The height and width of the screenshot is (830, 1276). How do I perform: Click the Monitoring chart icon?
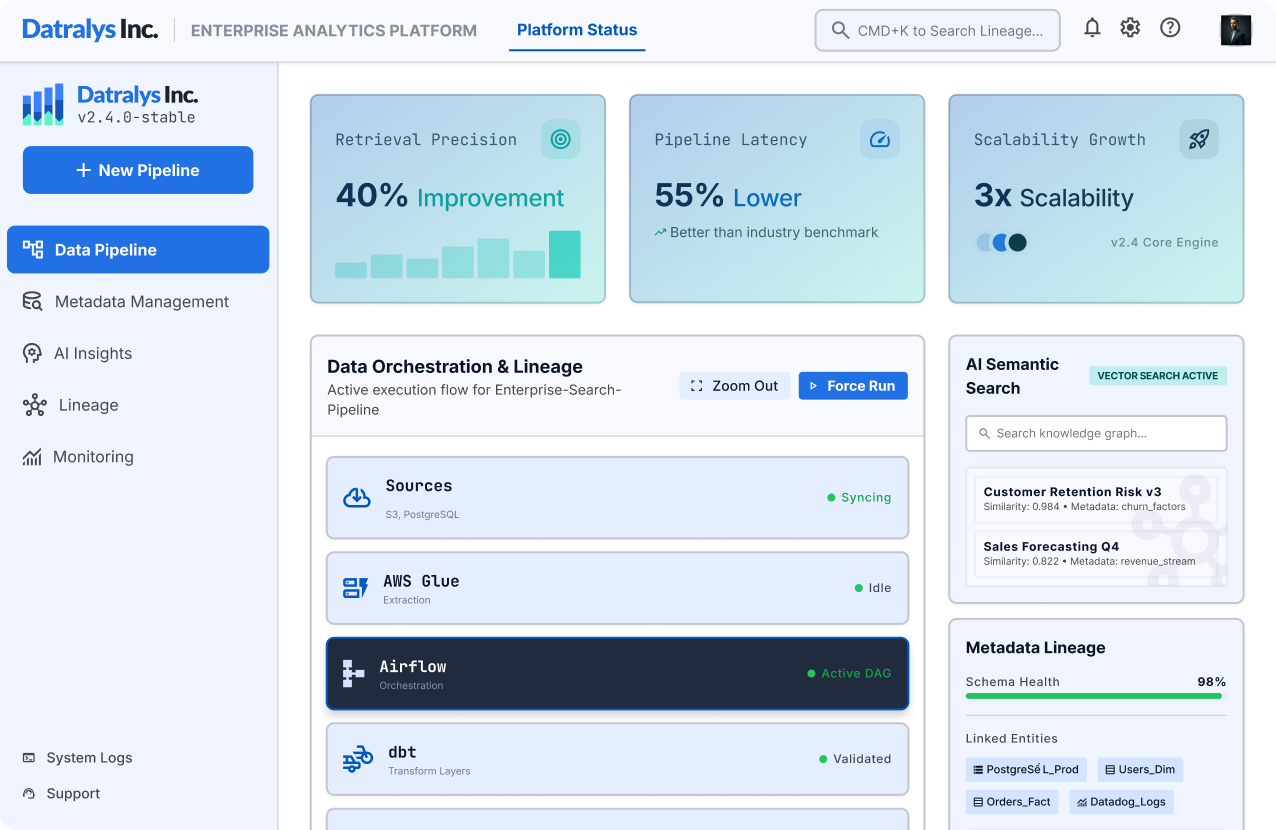32,457
